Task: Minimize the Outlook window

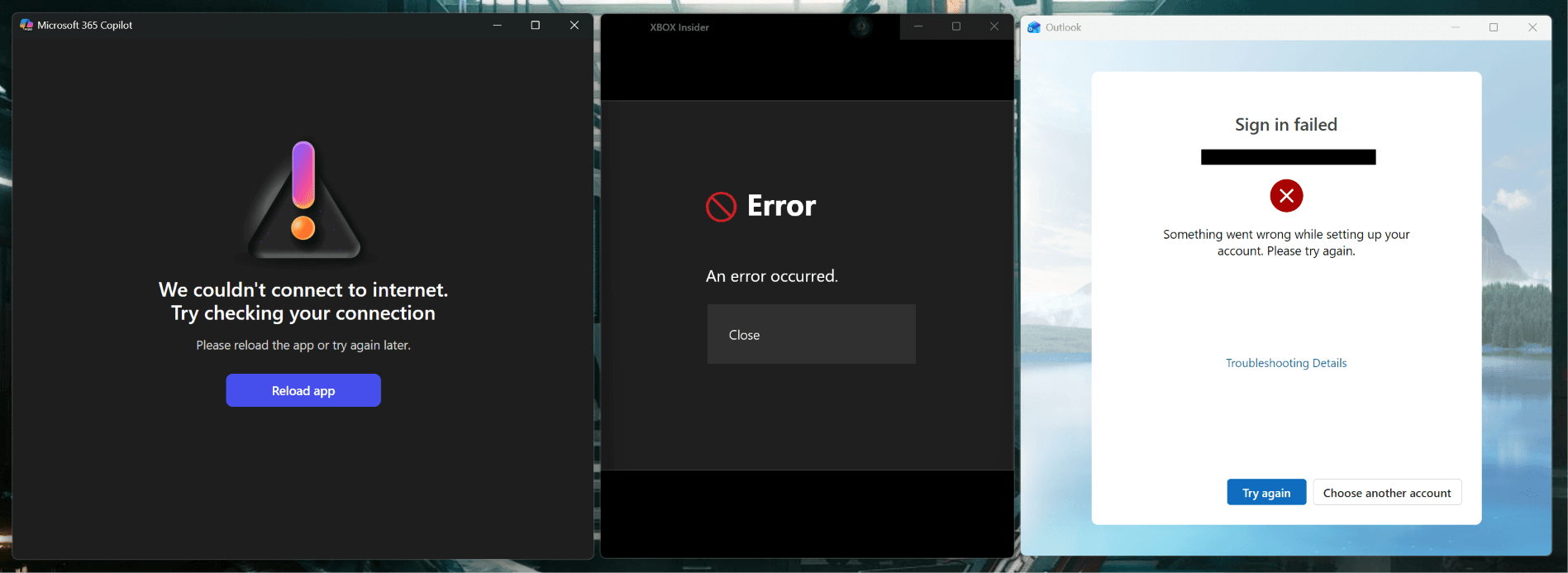Action: [x=1456, y=27]
